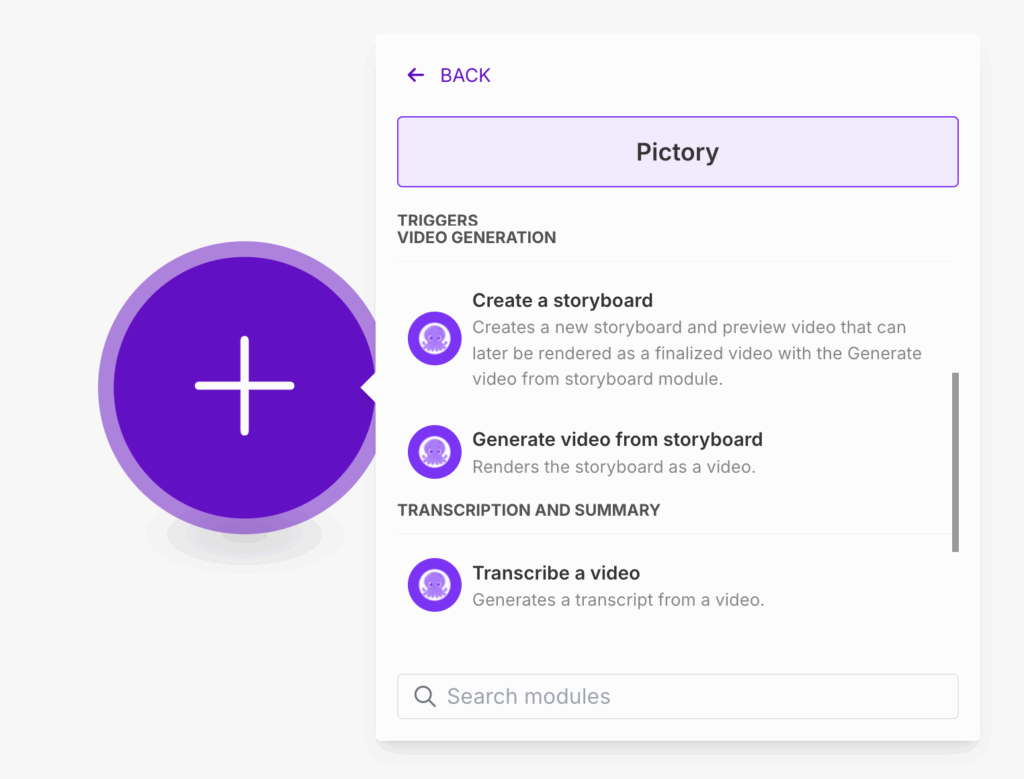Click the light purple ring around module
Image resolution: width=1024 pixels, height=779 pixels.
click(106, 386)
